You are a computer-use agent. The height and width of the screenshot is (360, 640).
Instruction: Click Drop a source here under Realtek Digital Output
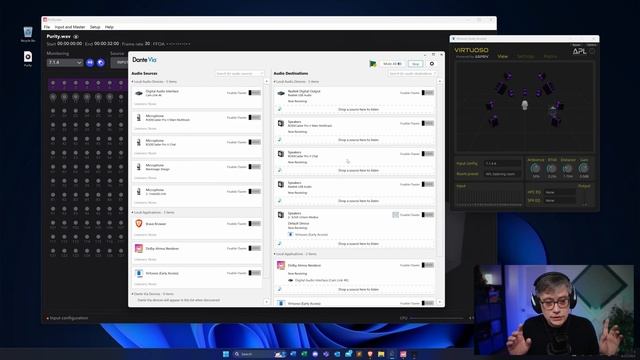(358, 109)
